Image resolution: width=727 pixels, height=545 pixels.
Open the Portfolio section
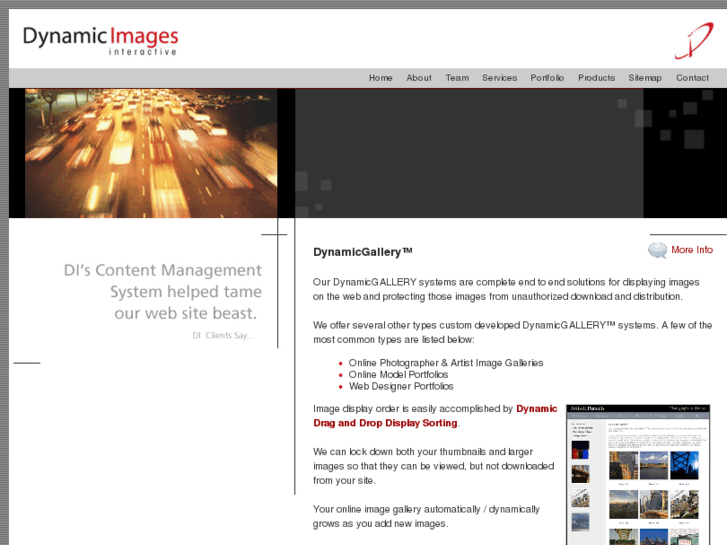[x=547, y=78]
